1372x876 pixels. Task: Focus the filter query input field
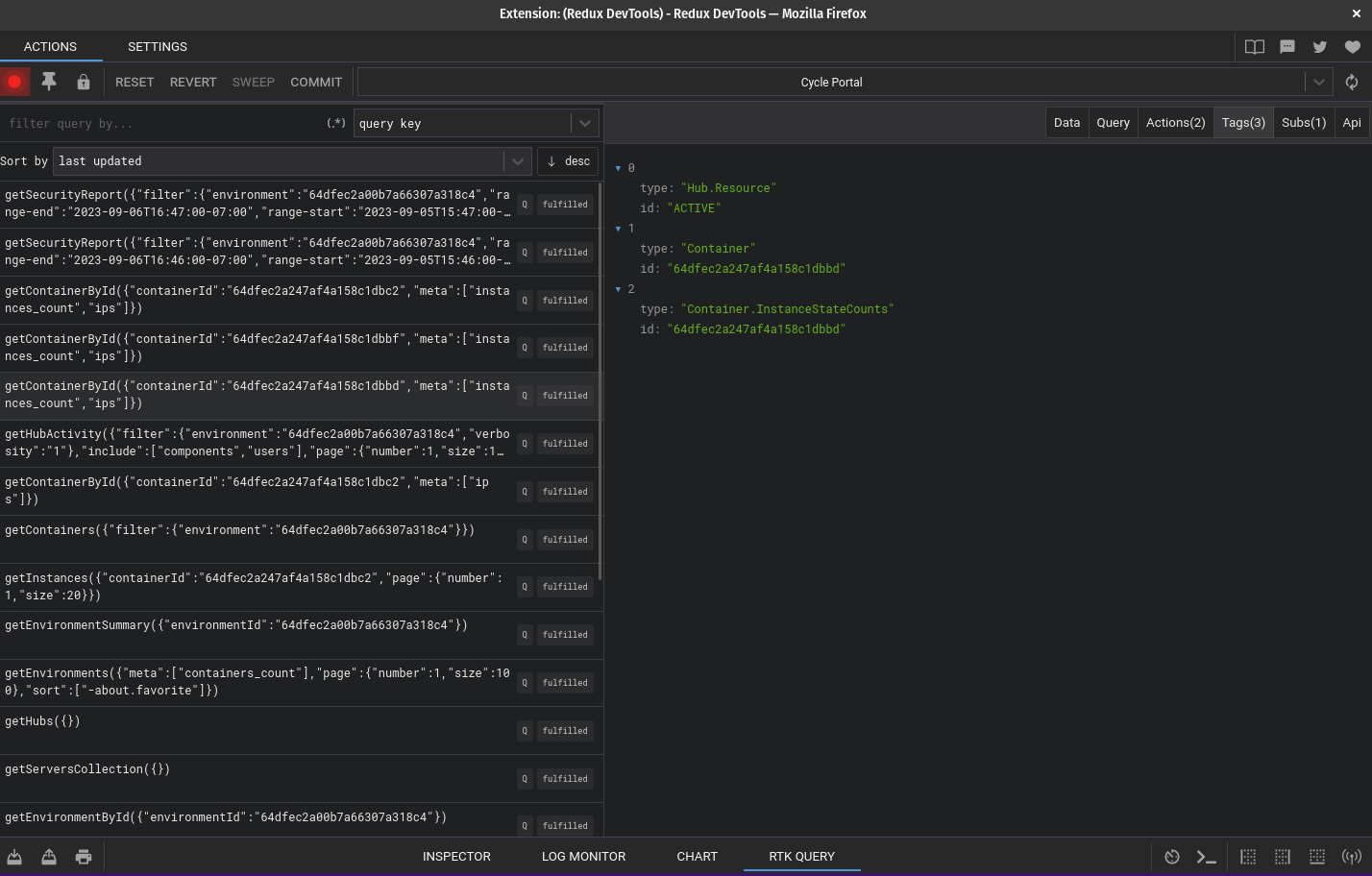[163, 124]
